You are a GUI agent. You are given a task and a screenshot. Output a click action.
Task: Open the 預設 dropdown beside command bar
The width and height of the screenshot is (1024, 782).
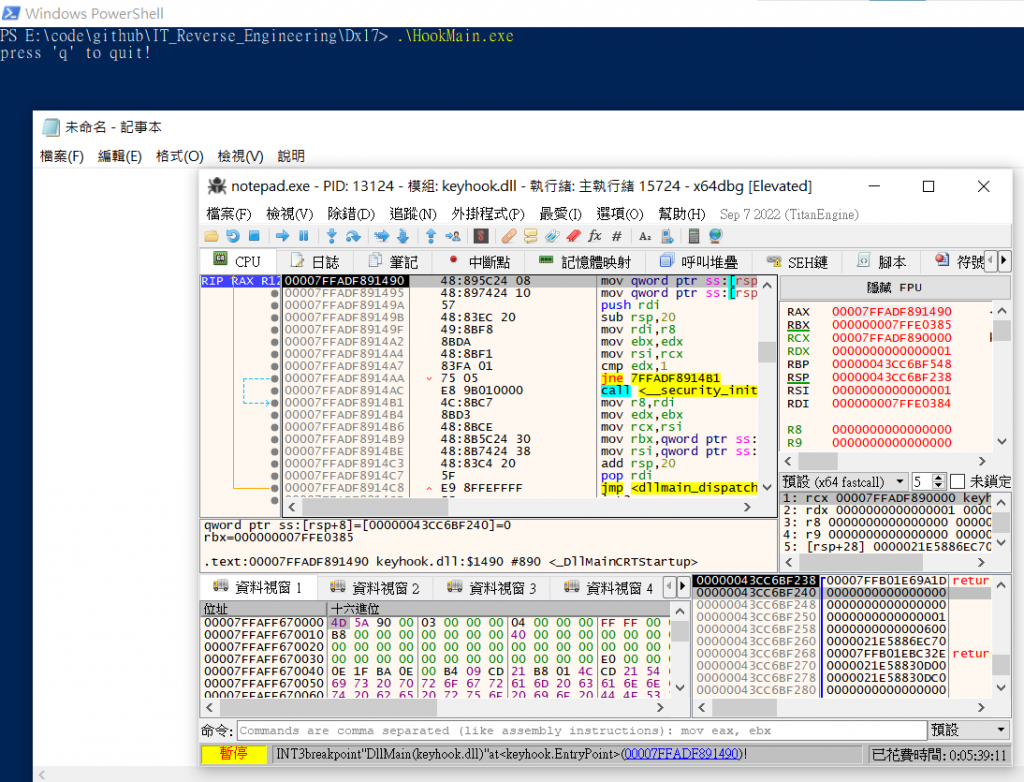click(x=969, y=730)
